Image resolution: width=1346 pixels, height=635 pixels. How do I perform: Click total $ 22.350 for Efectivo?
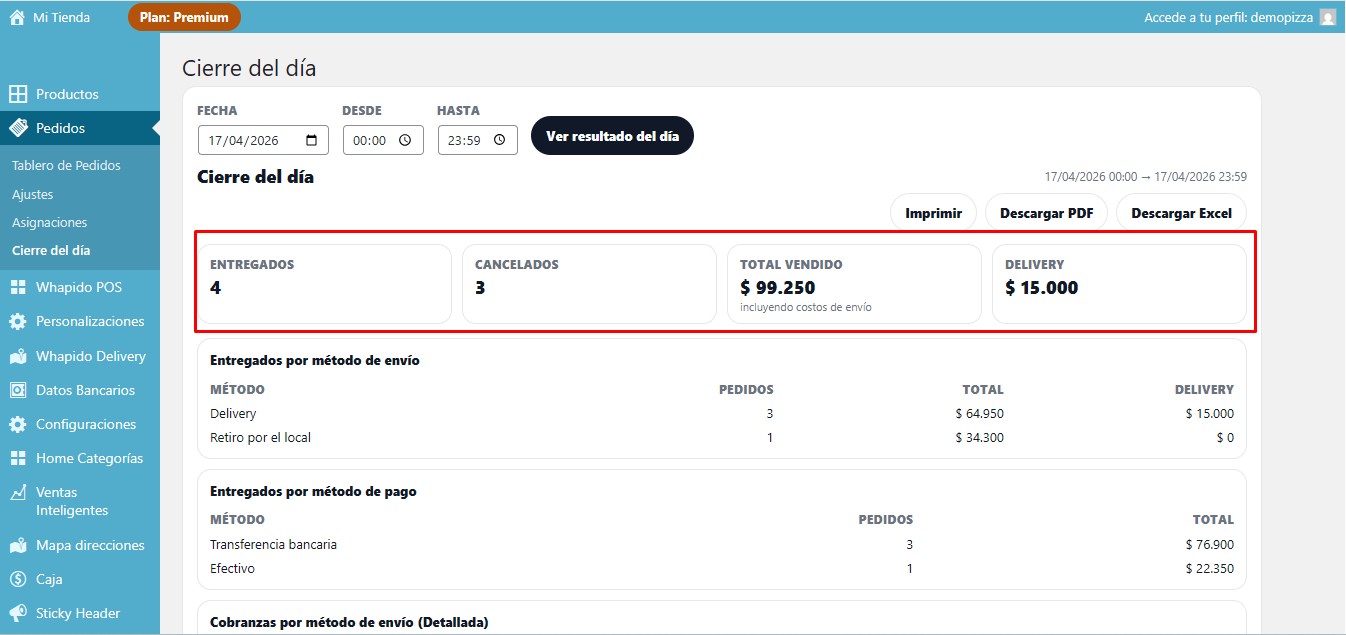click(x=1209, y=569)
